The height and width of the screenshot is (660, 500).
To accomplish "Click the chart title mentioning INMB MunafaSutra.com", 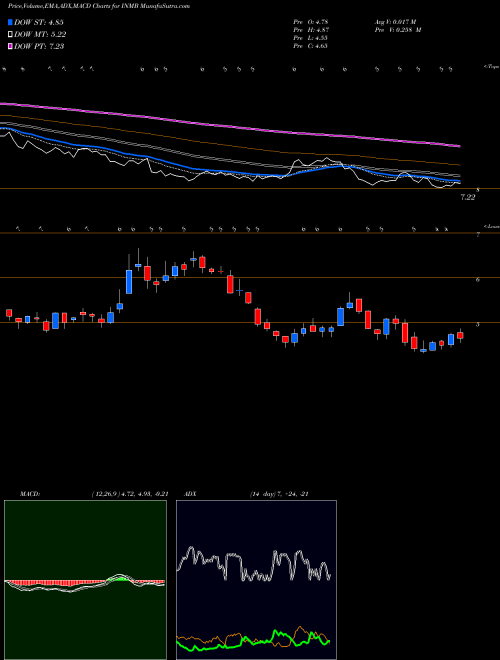I will point(99,6).
